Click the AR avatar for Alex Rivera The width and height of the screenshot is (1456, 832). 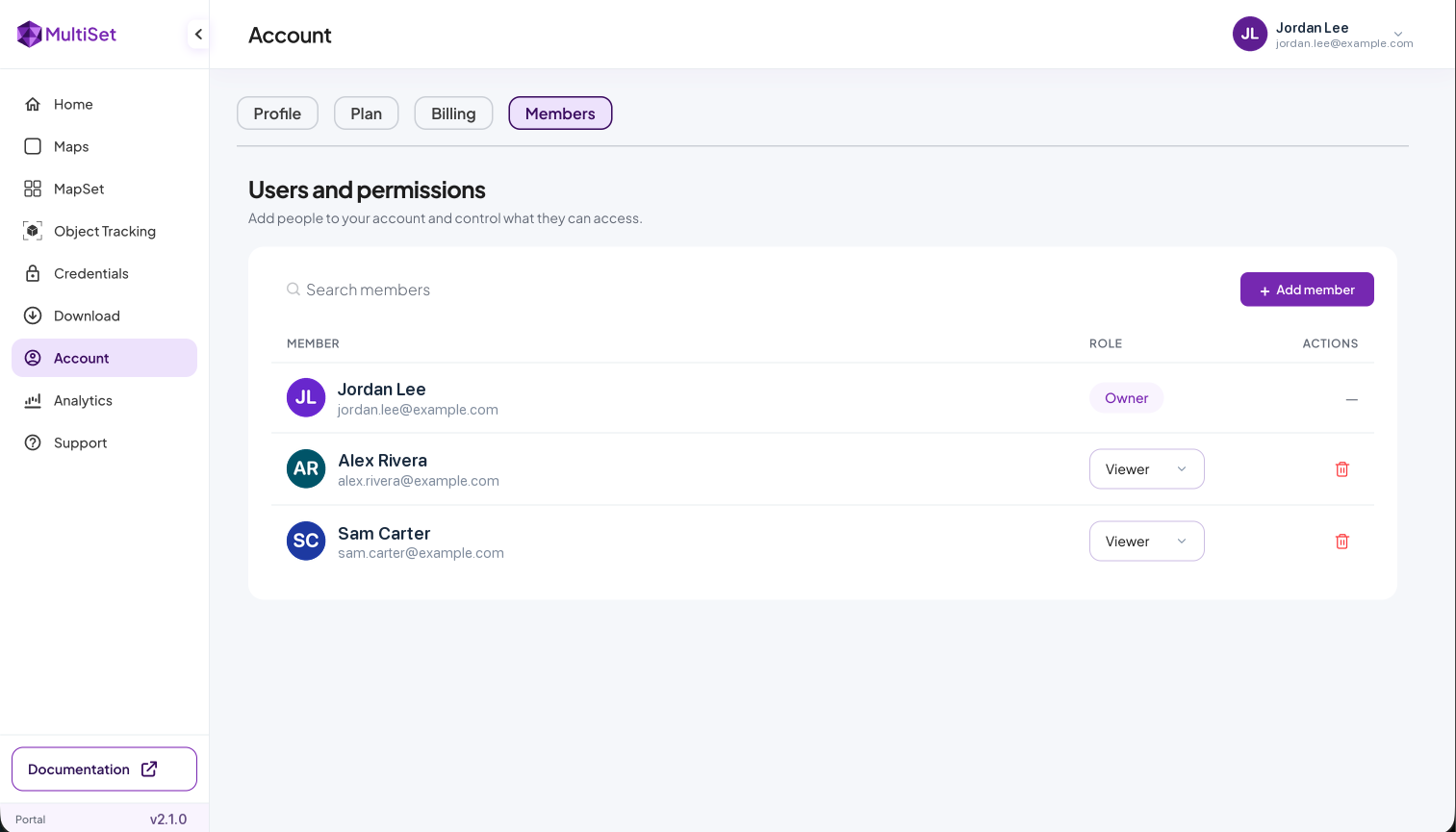pyautogui.click(x=306, y=468)
